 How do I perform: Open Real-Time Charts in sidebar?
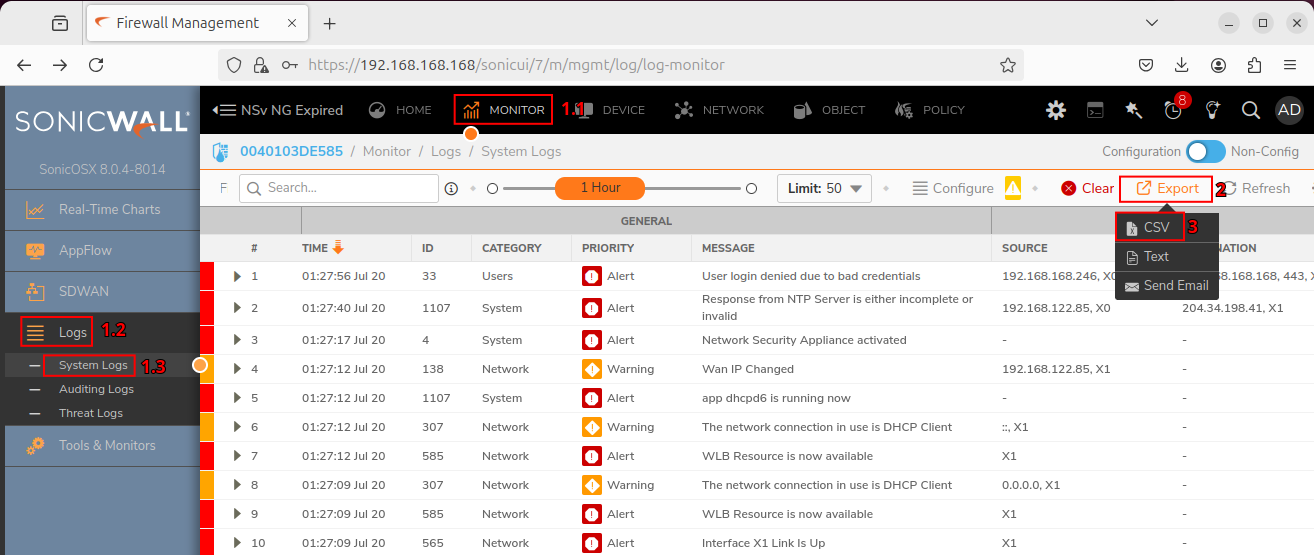pos(100,210)
